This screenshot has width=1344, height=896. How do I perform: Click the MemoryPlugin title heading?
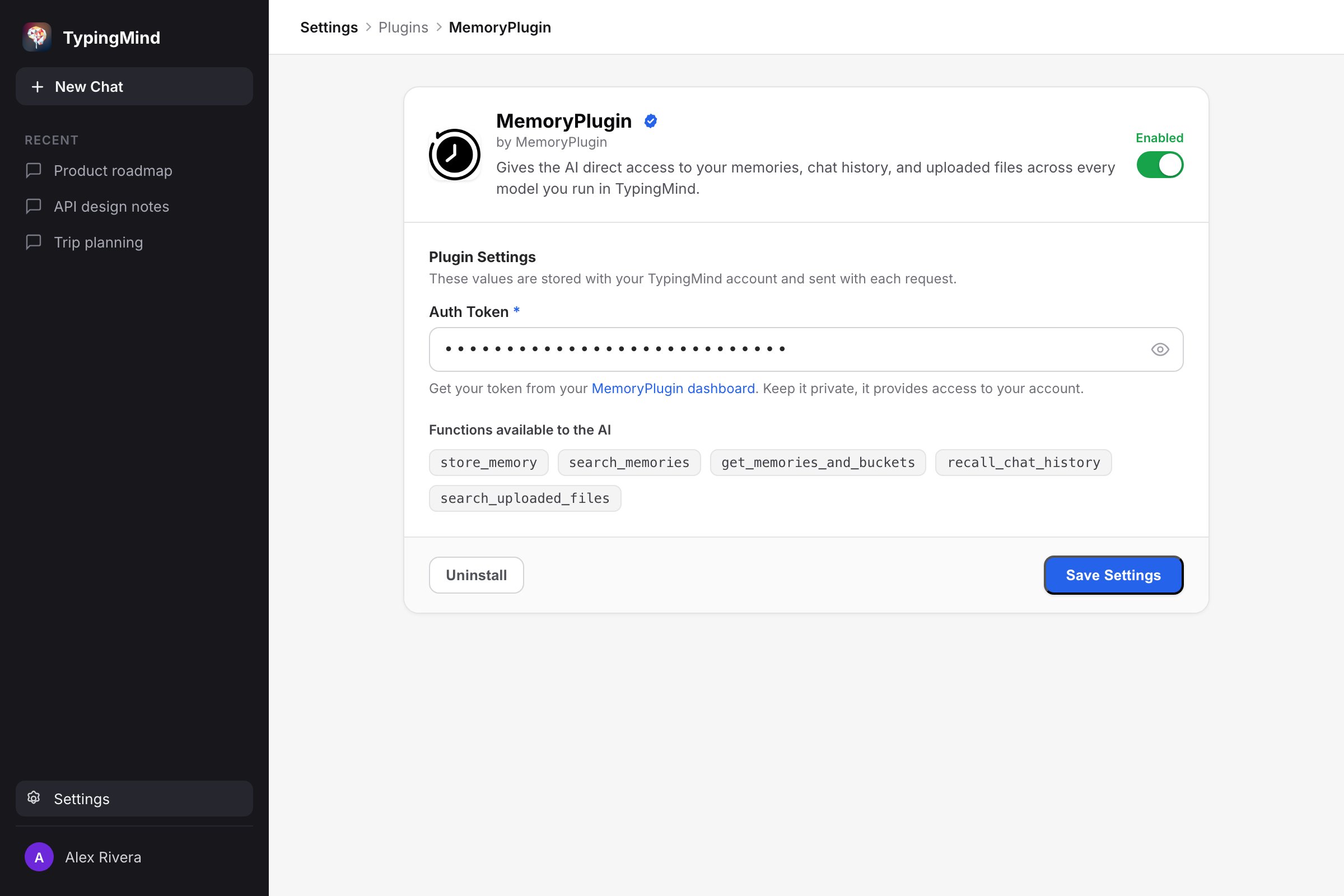tap(563, 121)
